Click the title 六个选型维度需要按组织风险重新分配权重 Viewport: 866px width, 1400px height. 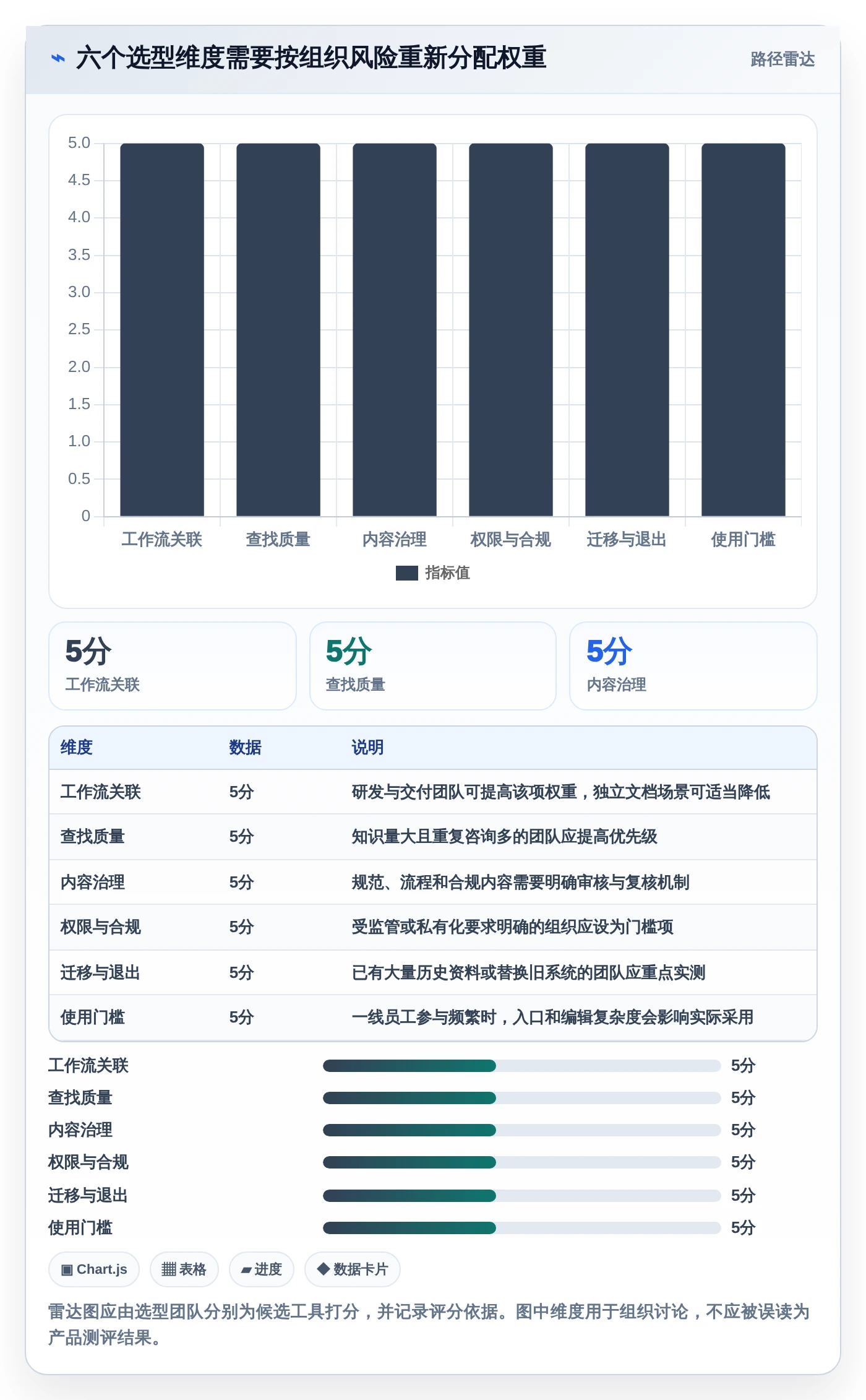tap(311, 58)
